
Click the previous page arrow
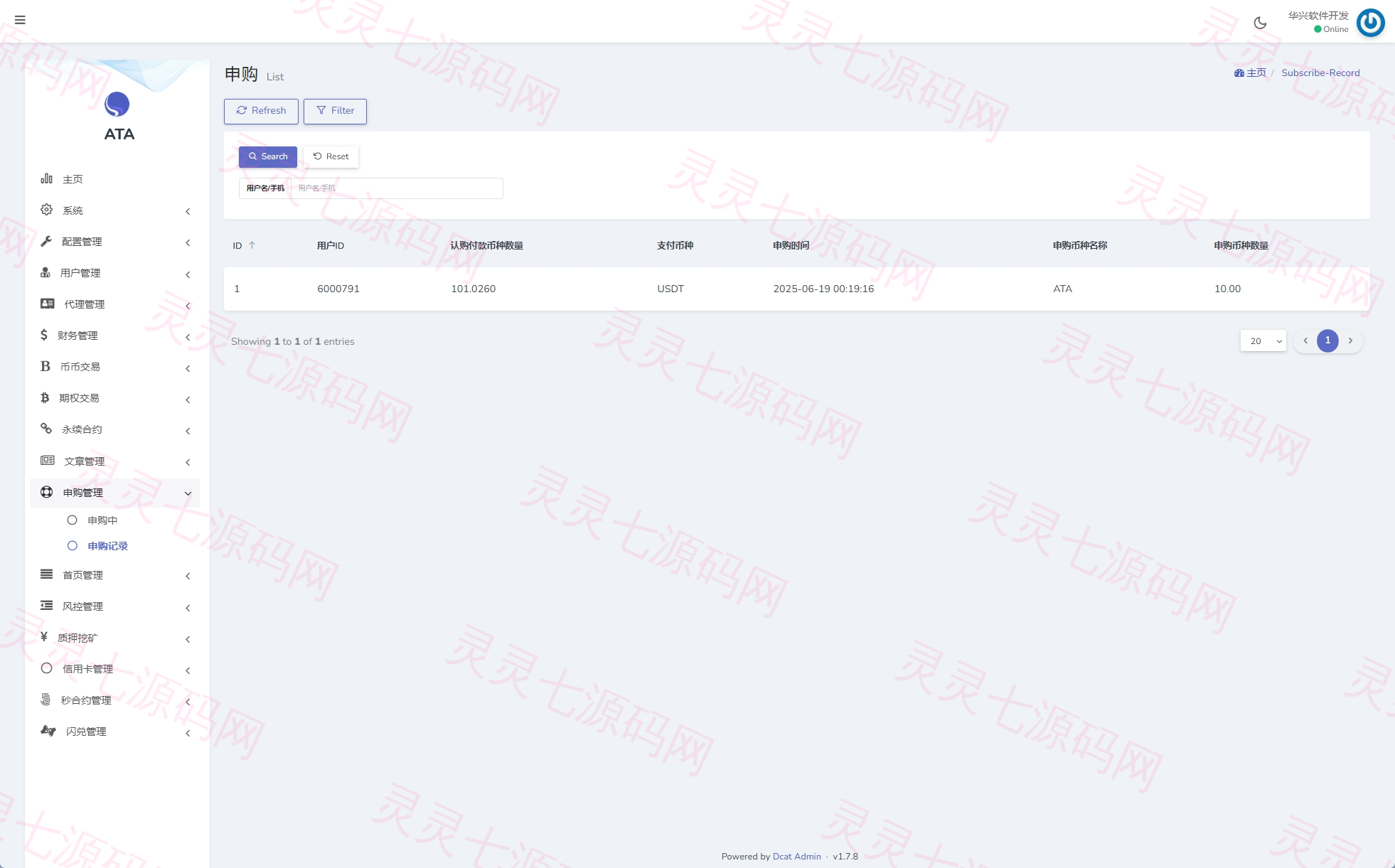pos(1305,341)
